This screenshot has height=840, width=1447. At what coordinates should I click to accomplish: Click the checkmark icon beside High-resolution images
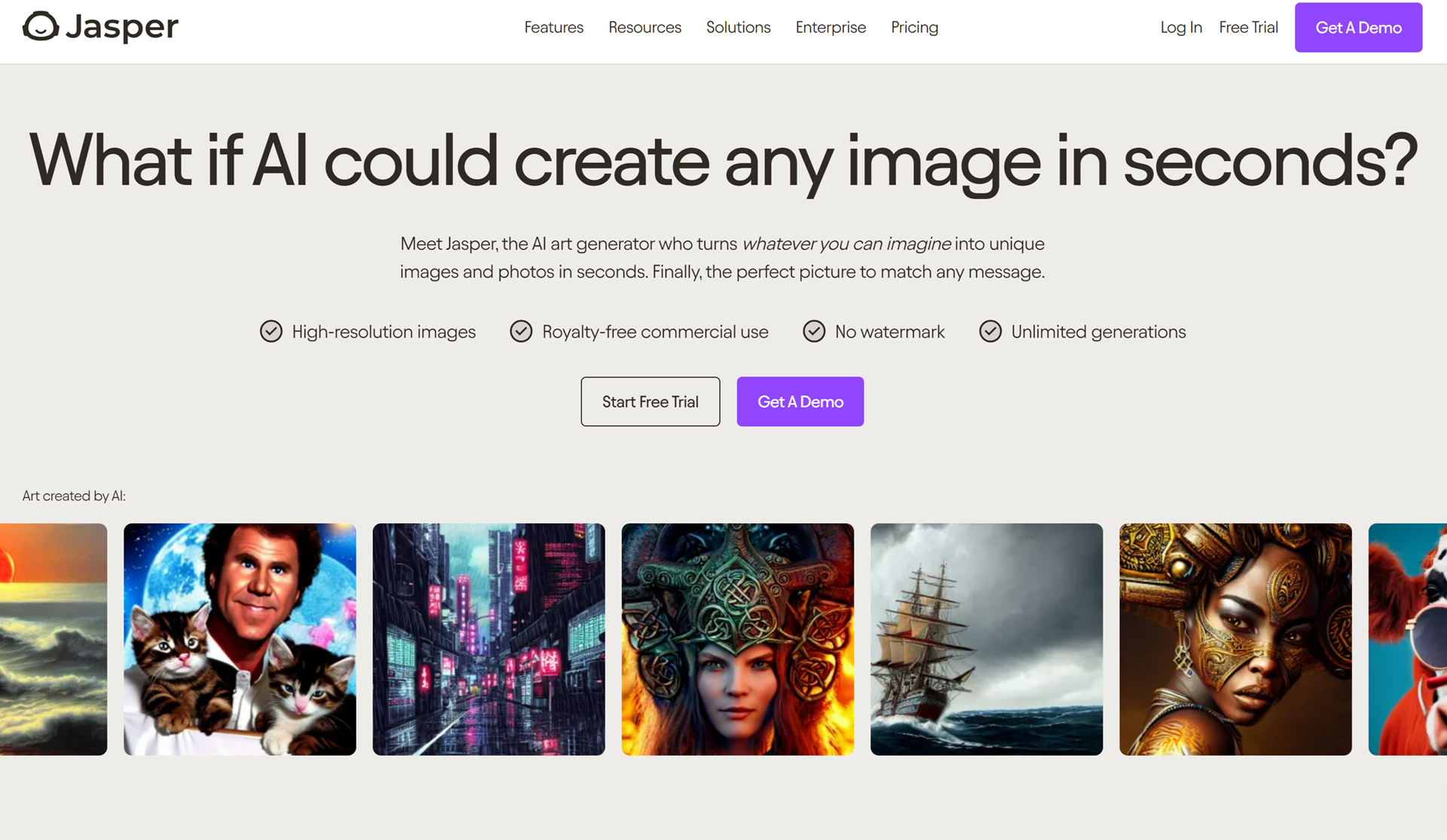(271, 331)
